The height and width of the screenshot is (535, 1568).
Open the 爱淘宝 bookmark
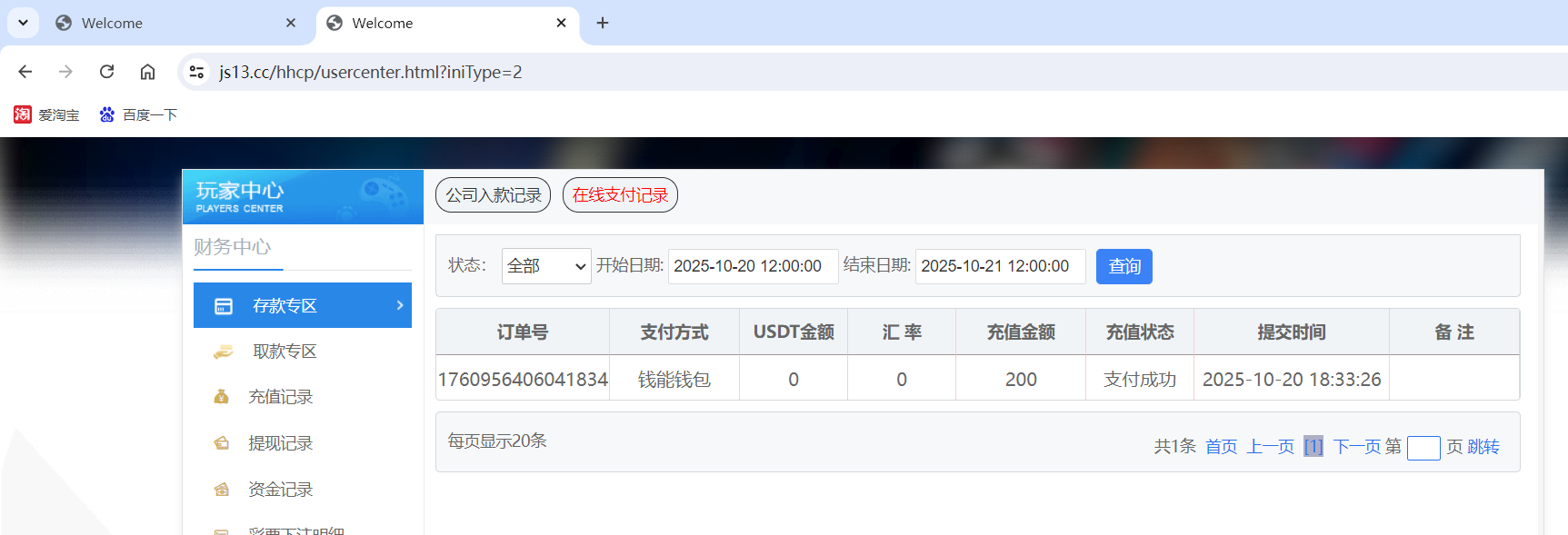(46, 114)
